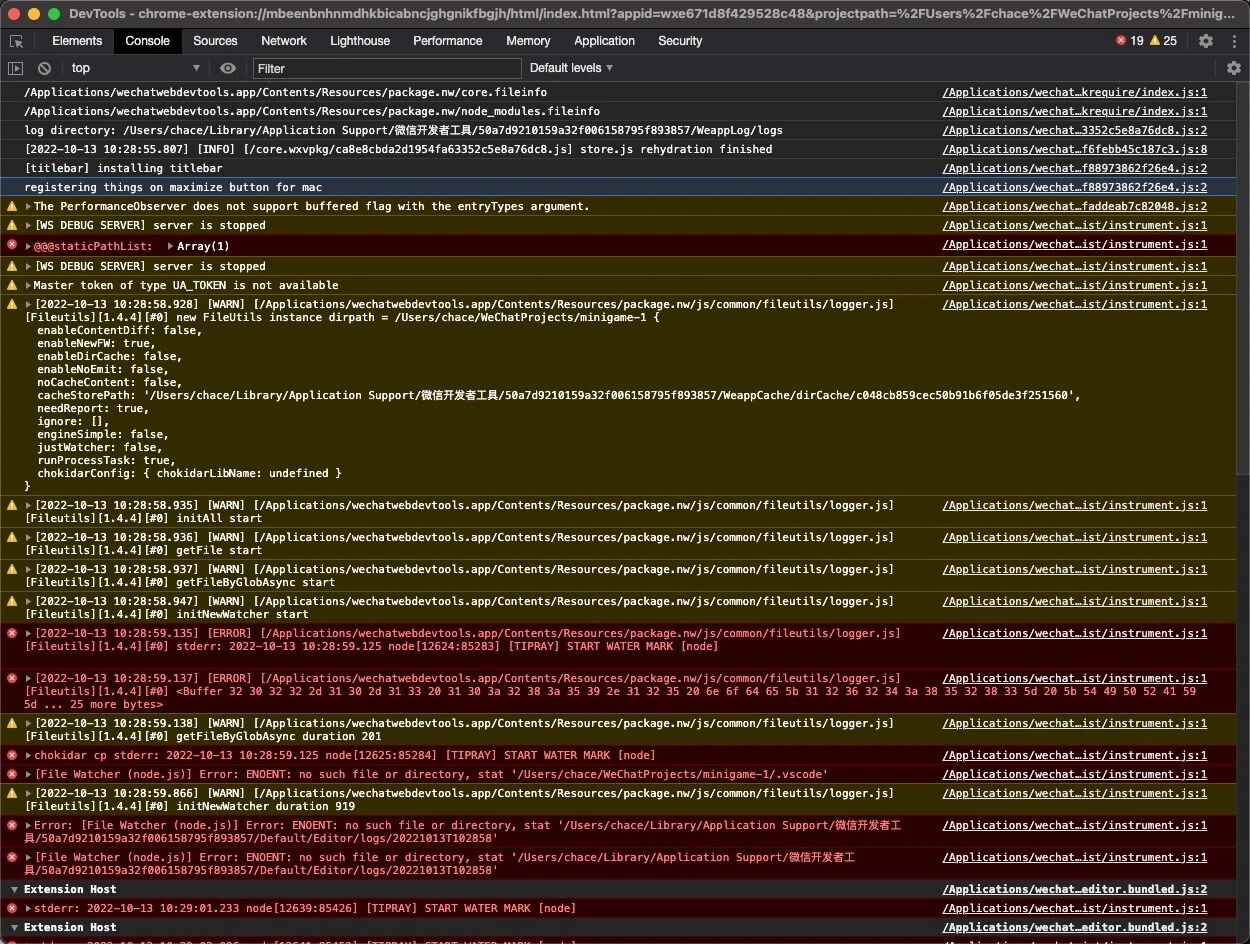Expand the stderr 10:29:01.233 error entry
Viewport: 1250px width, 944px height.
tap(29, 909)
